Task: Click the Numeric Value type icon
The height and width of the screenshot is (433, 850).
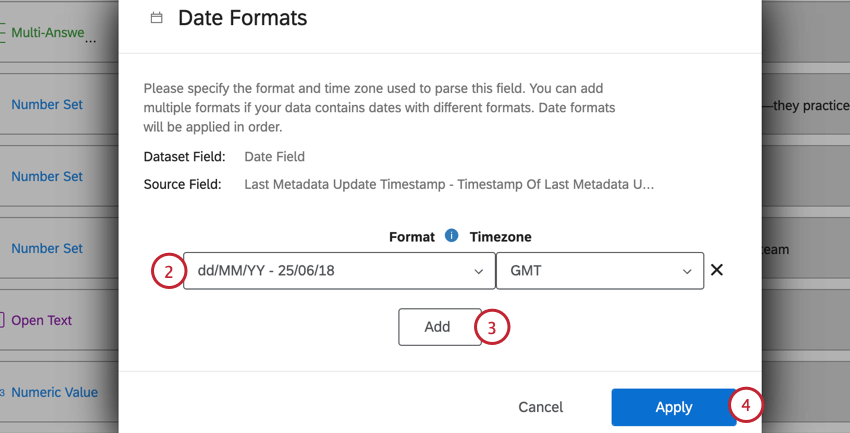Action: (x=3, y=393)
